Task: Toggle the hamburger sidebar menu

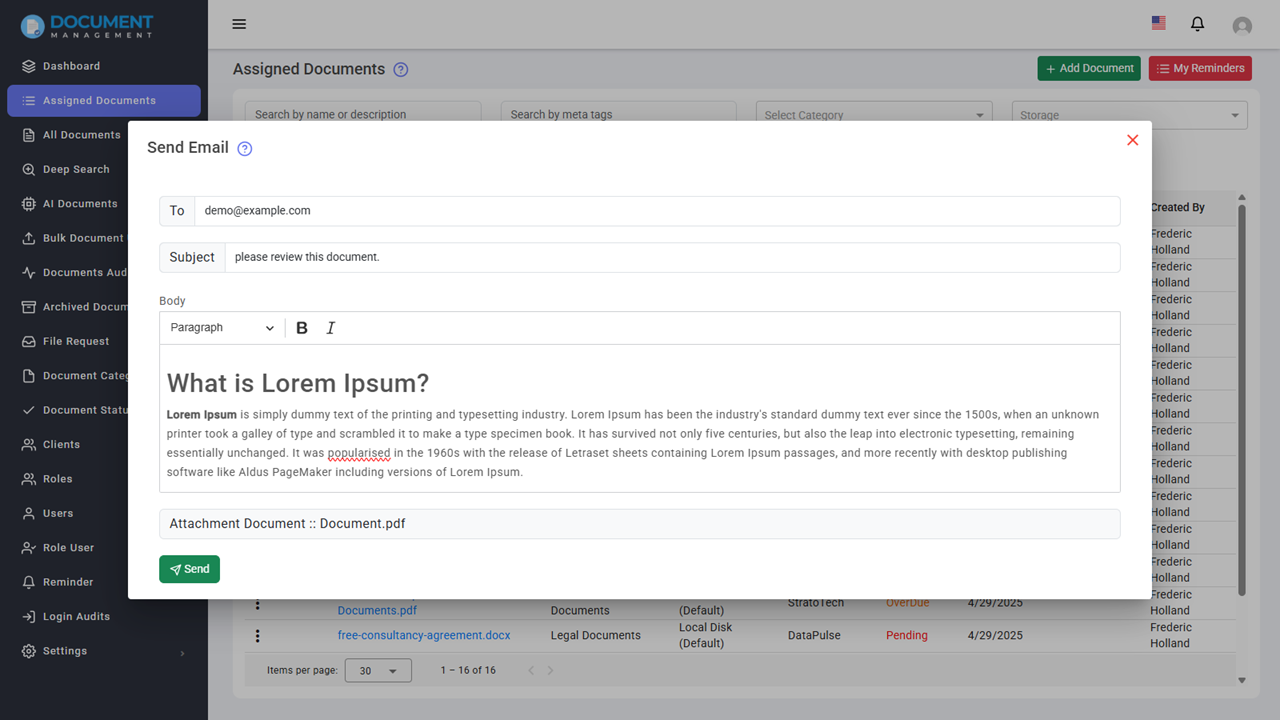Action: point(239,24)
